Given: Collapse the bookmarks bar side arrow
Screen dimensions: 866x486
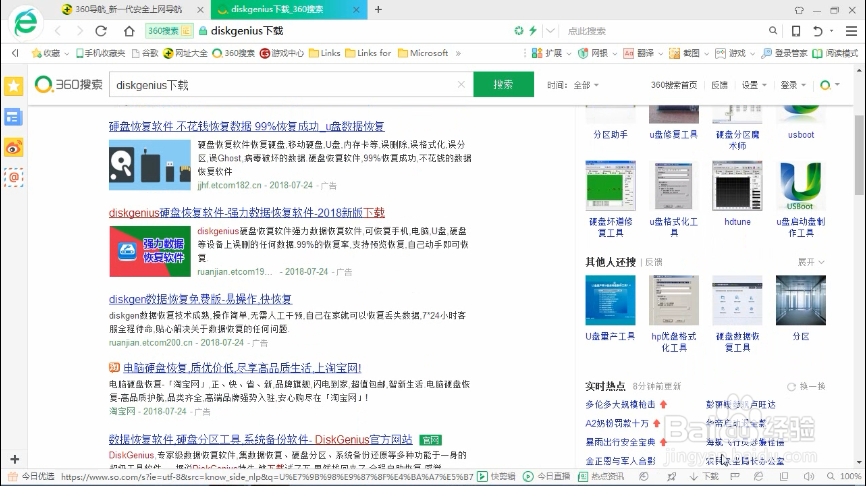Looking at the screenshot, I should 15,53.
